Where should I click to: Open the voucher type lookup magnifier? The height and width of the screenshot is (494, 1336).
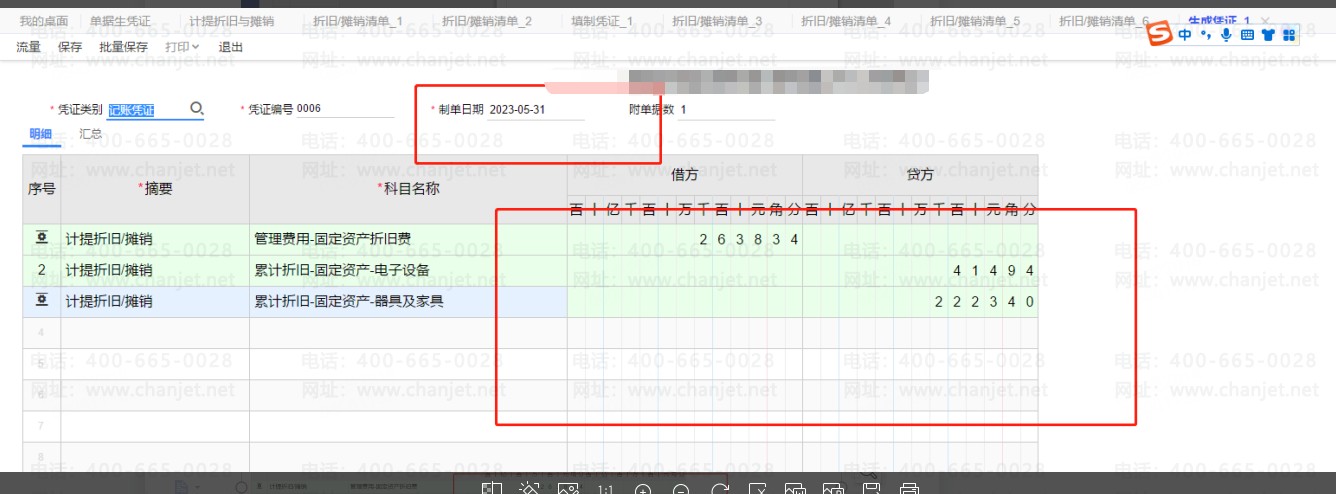point(197,108)
